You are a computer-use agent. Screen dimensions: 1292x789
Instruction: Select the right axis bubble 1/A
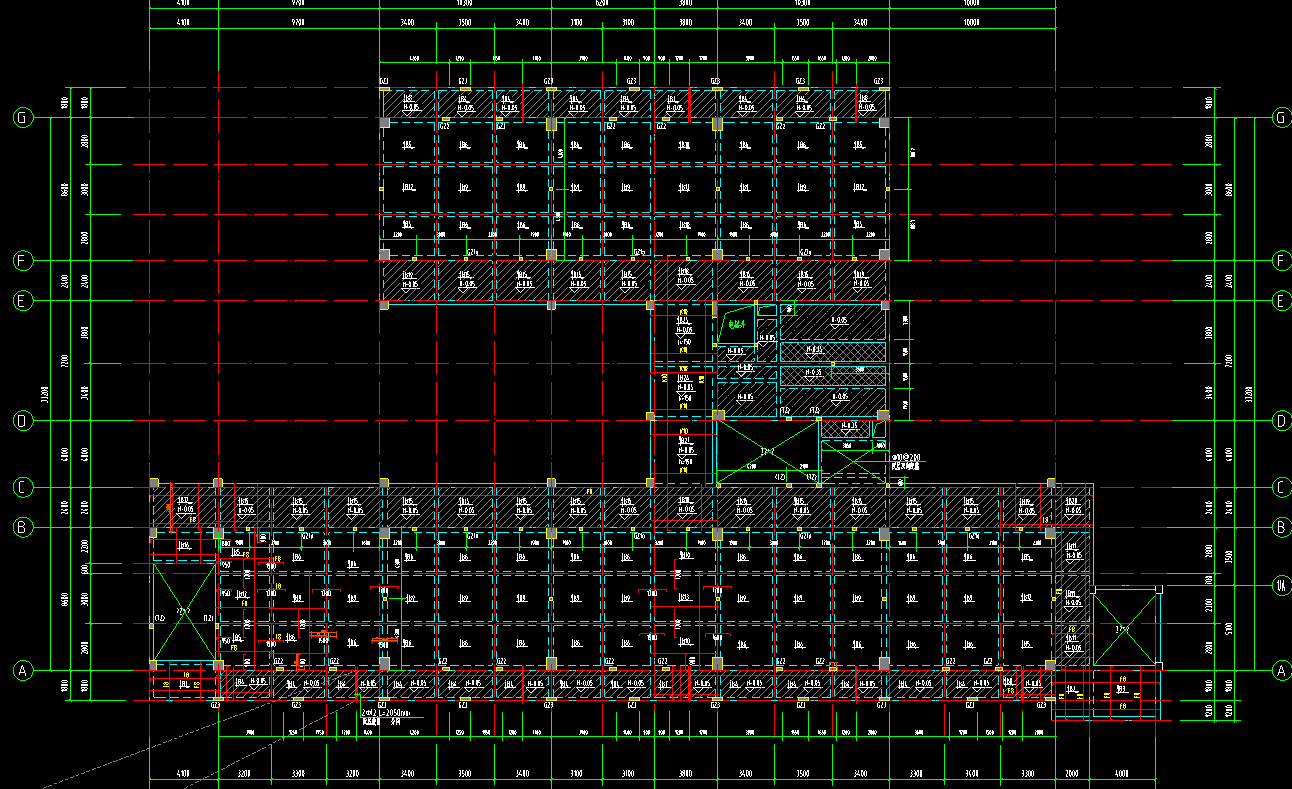coord(1280,585)
